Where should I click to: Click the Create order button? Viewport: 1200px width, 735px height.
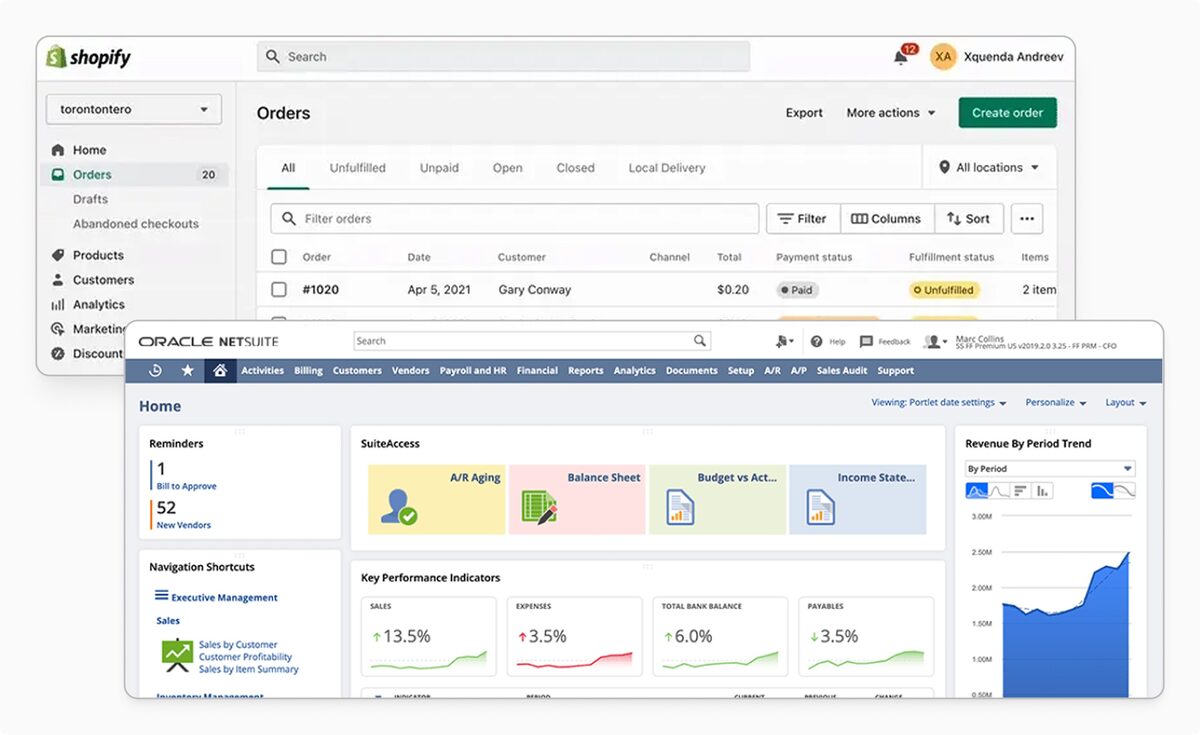click(x=1007, y=113)
